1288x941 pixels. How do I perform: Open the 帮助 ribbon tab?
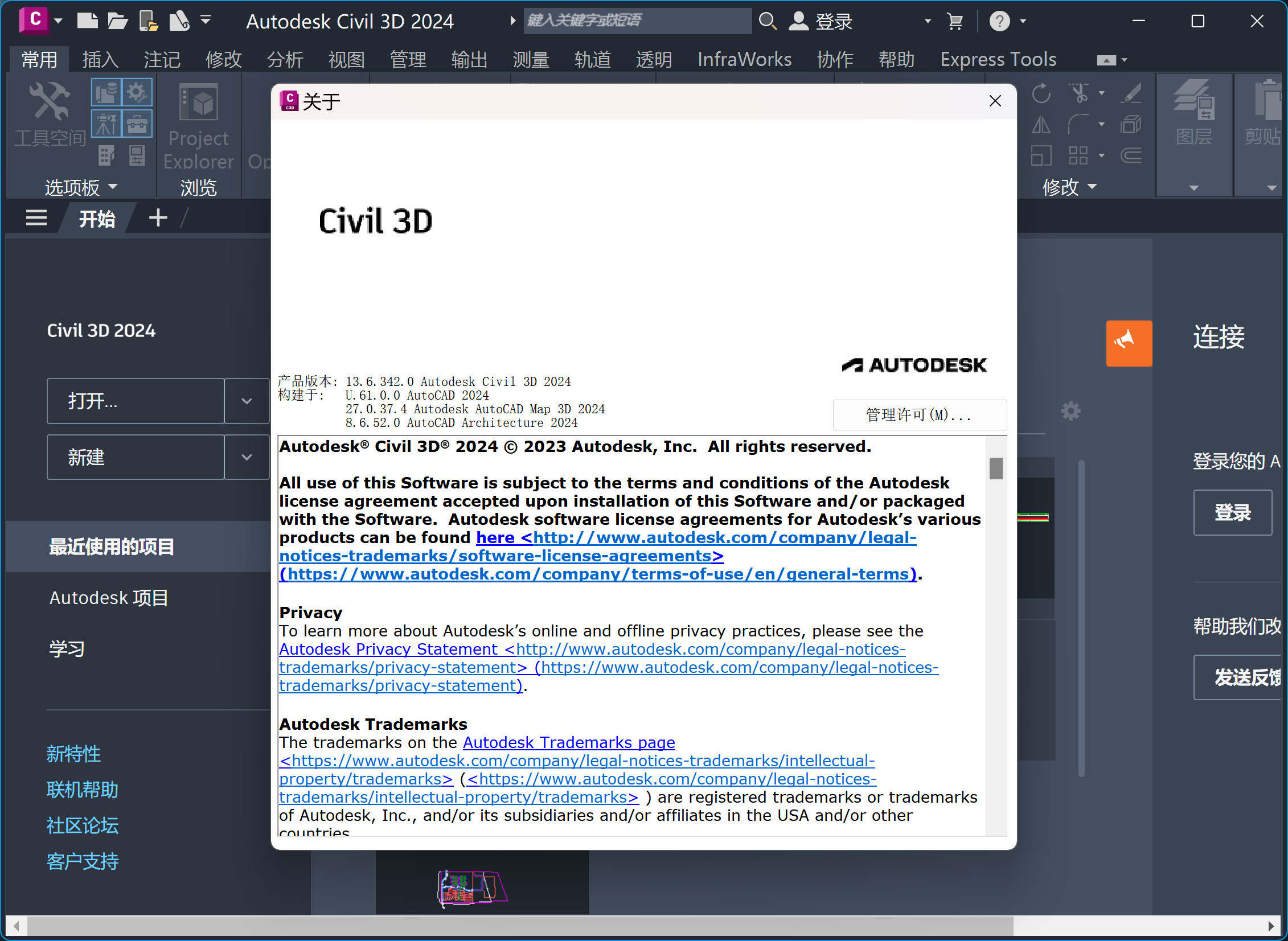[896, 59]
